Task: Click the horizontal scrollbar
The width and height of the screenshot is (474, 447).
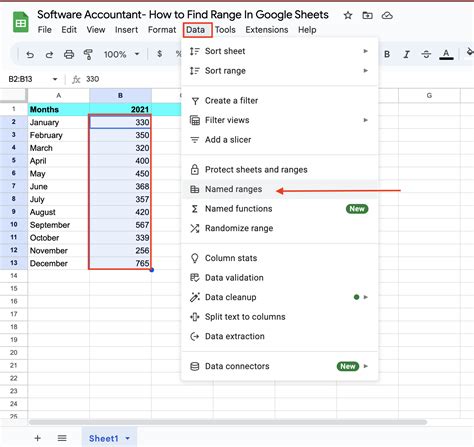Action: click(x=228, y=422)
